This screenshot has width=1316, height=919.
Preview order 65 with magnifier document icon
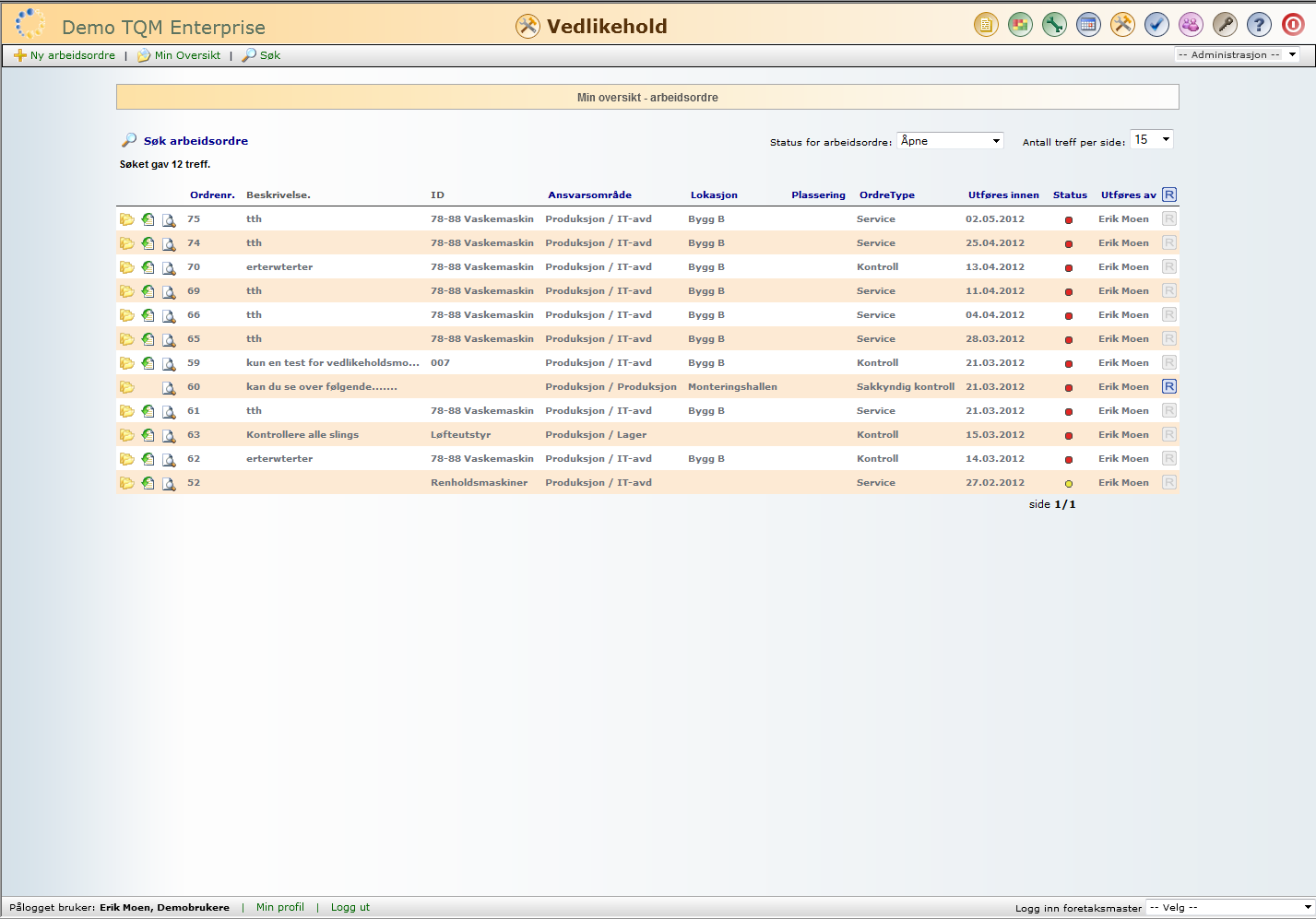169,339
